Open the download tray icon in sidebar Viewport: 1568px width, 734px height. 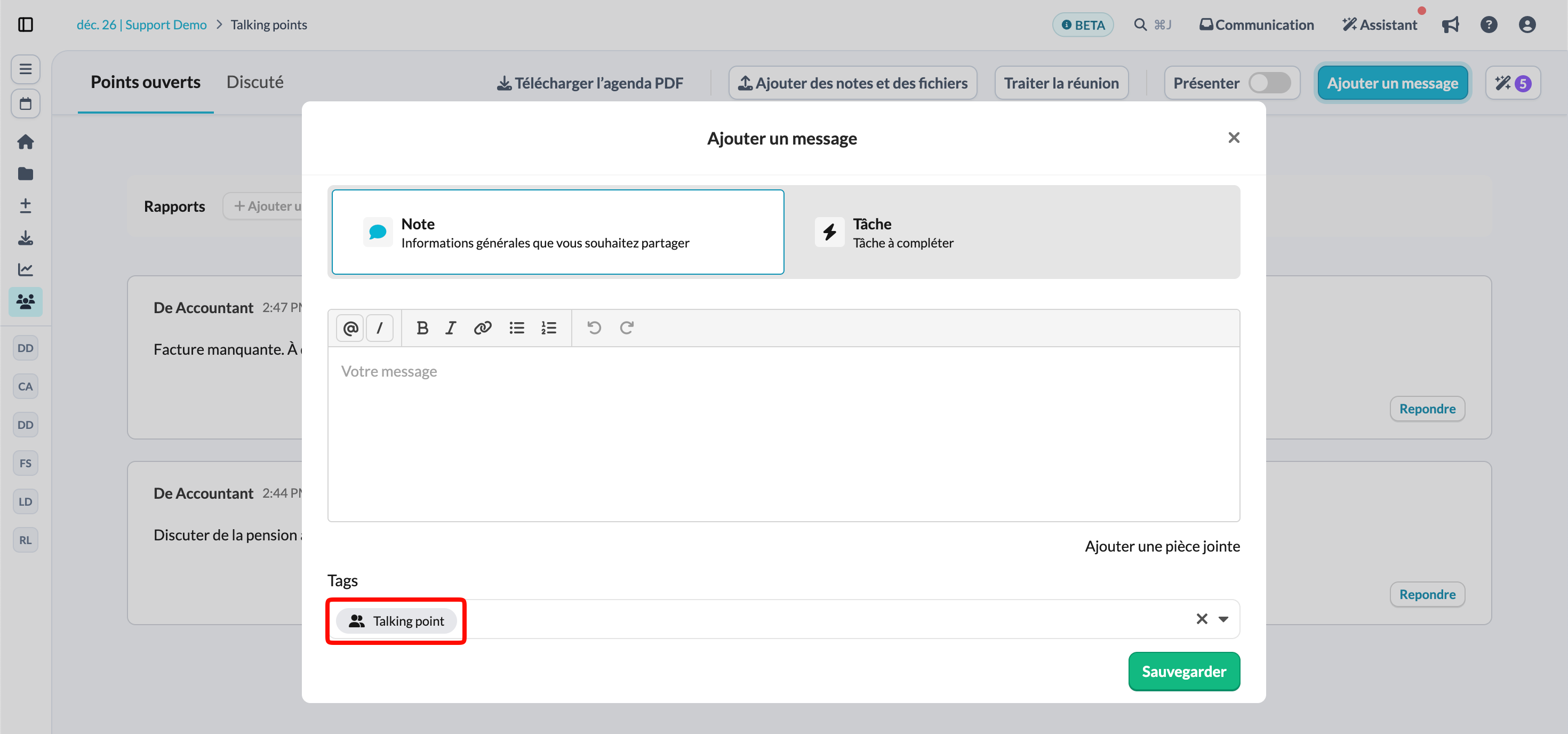pyautogui.click(x=26, y=237)
